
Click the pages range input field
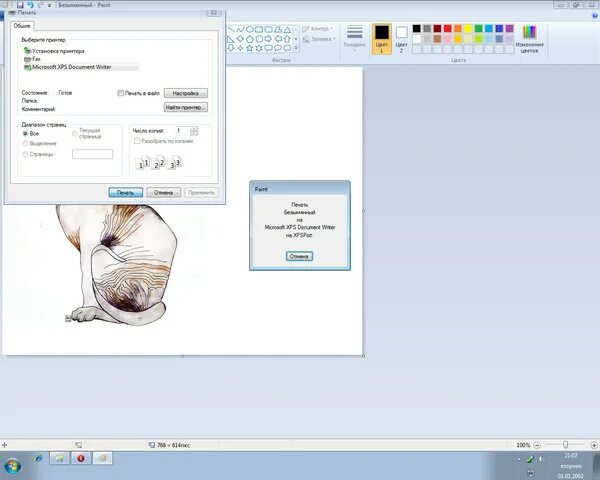(92, 154)
